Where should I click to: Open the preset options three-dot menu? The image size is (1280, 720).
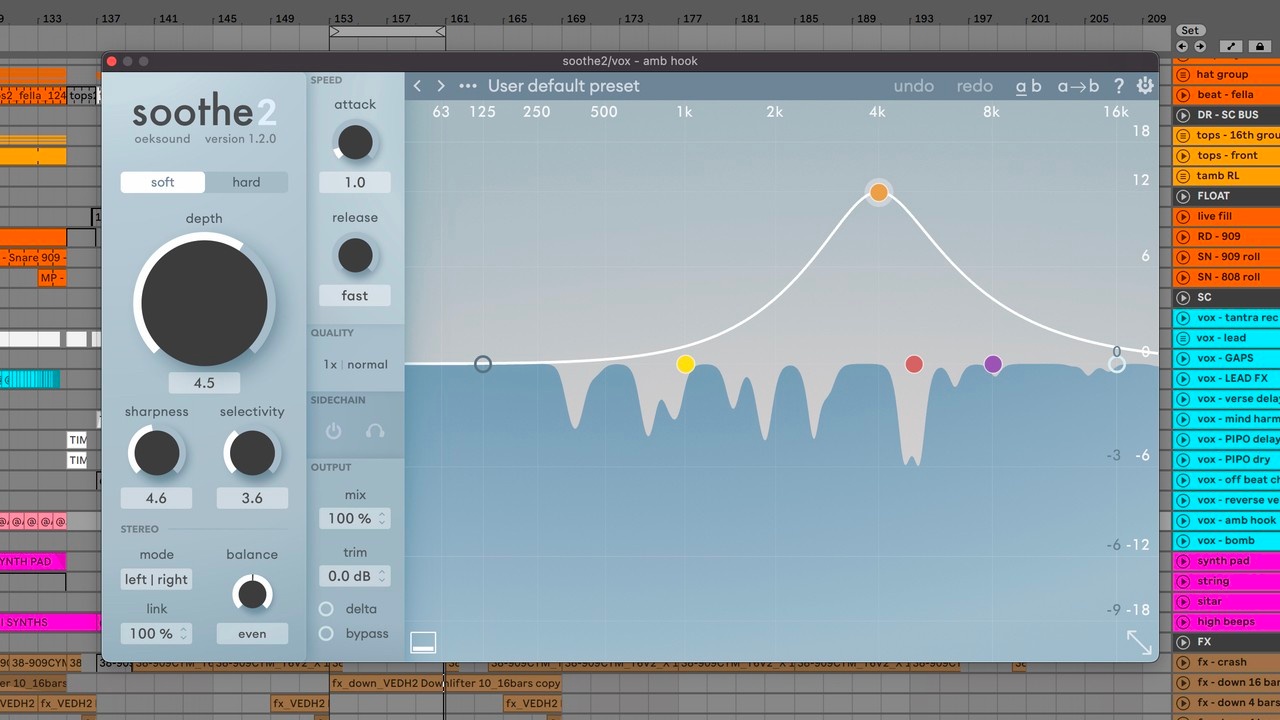pyautogui.click(x=467, y=86)
